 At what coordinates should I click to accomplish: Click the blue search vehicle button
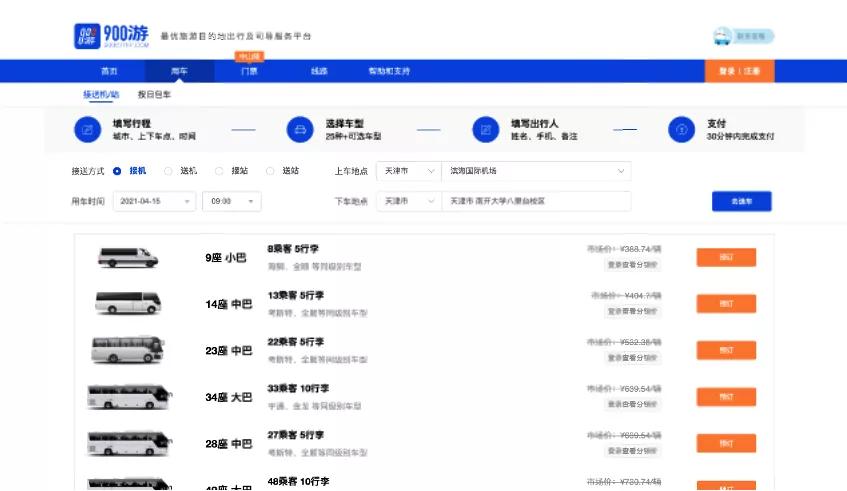742,201
